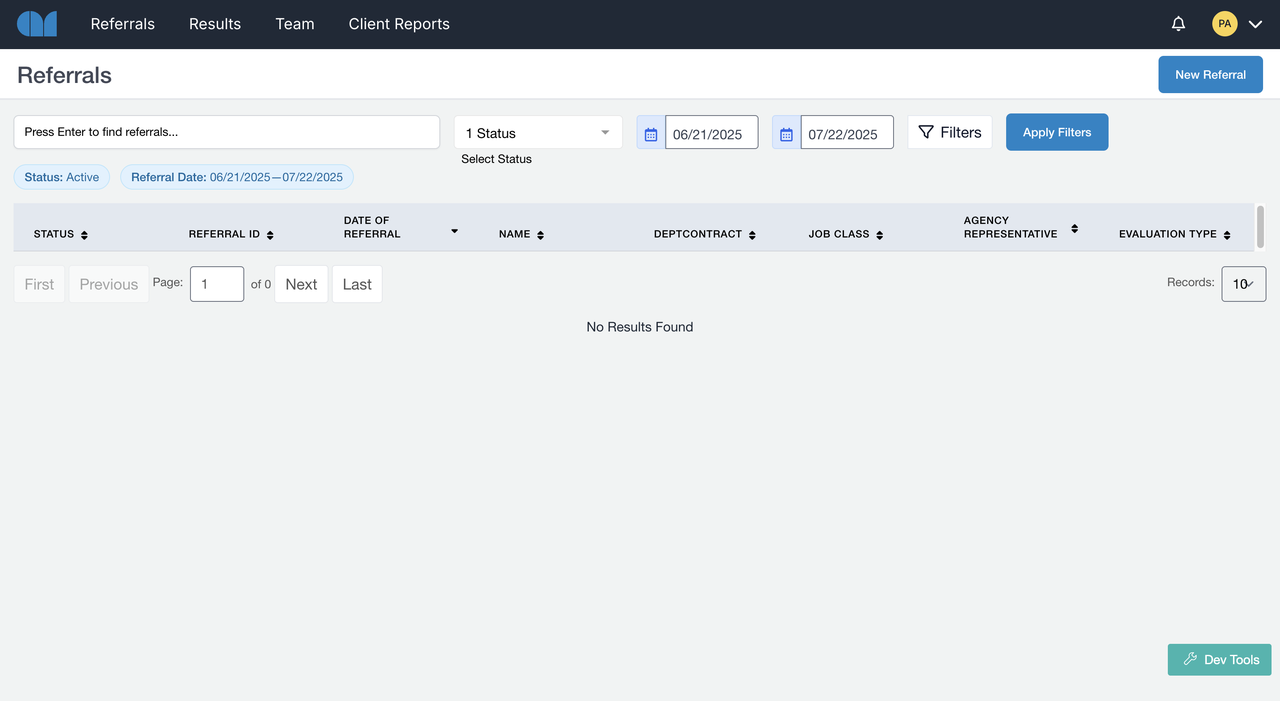This screenshot has width=1280, height=701.
Task: Open the notifications bell icon
Action: click(1178, 23)
